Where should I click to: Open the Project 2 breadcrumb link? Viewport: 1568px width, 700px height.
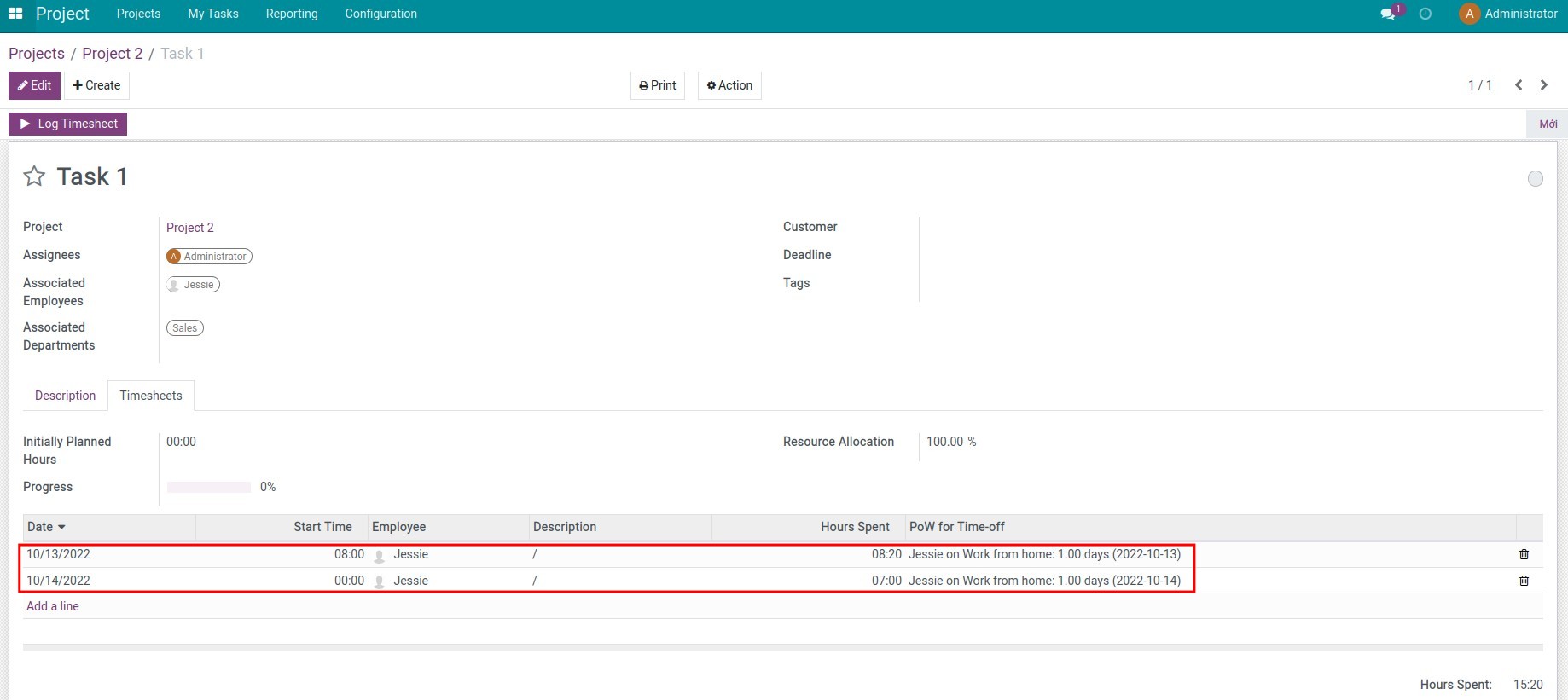[113, 54]
